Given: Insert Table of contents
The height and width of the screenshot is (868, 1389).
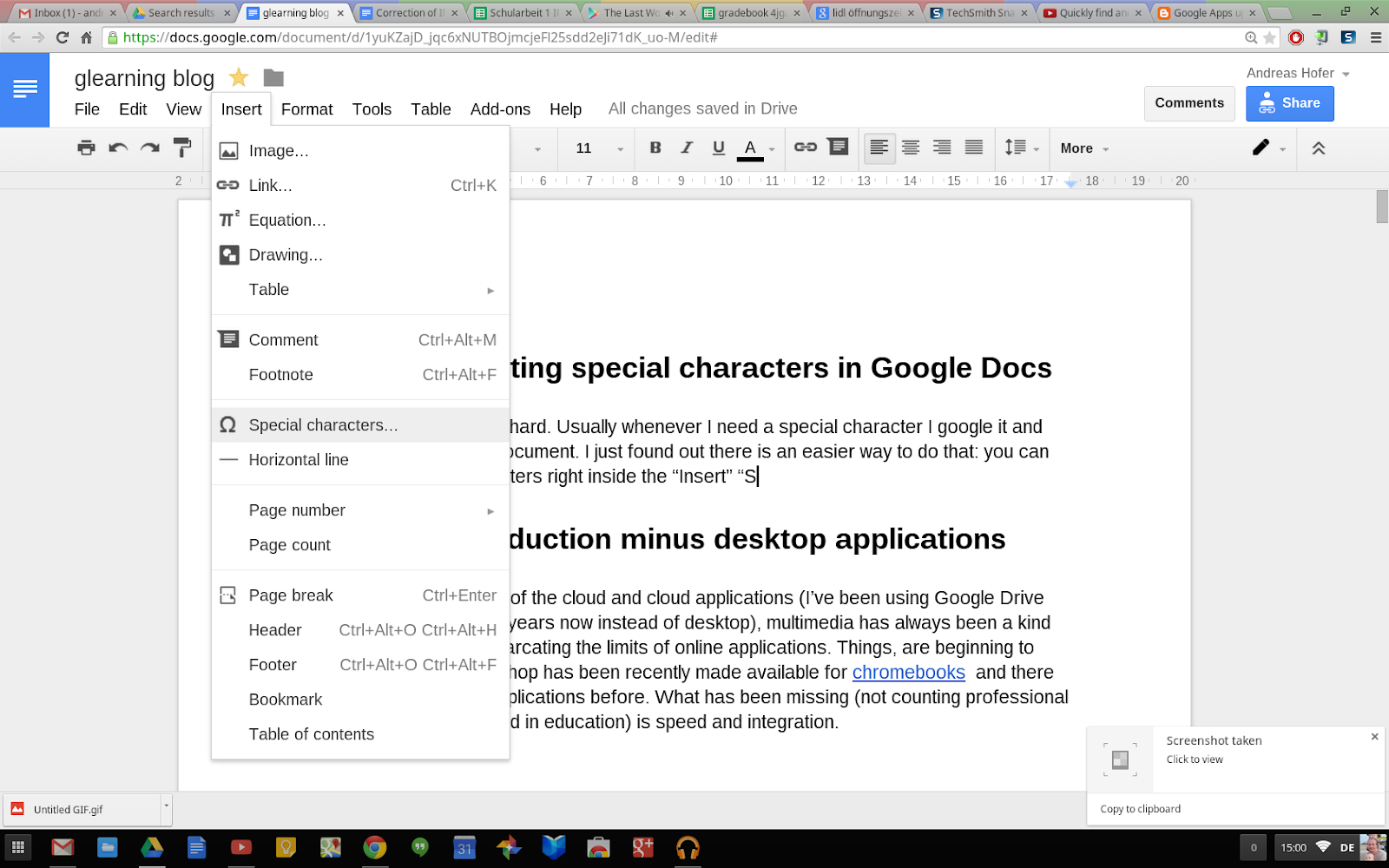Looking at the screenshot, I should click(x=360, y=734).
